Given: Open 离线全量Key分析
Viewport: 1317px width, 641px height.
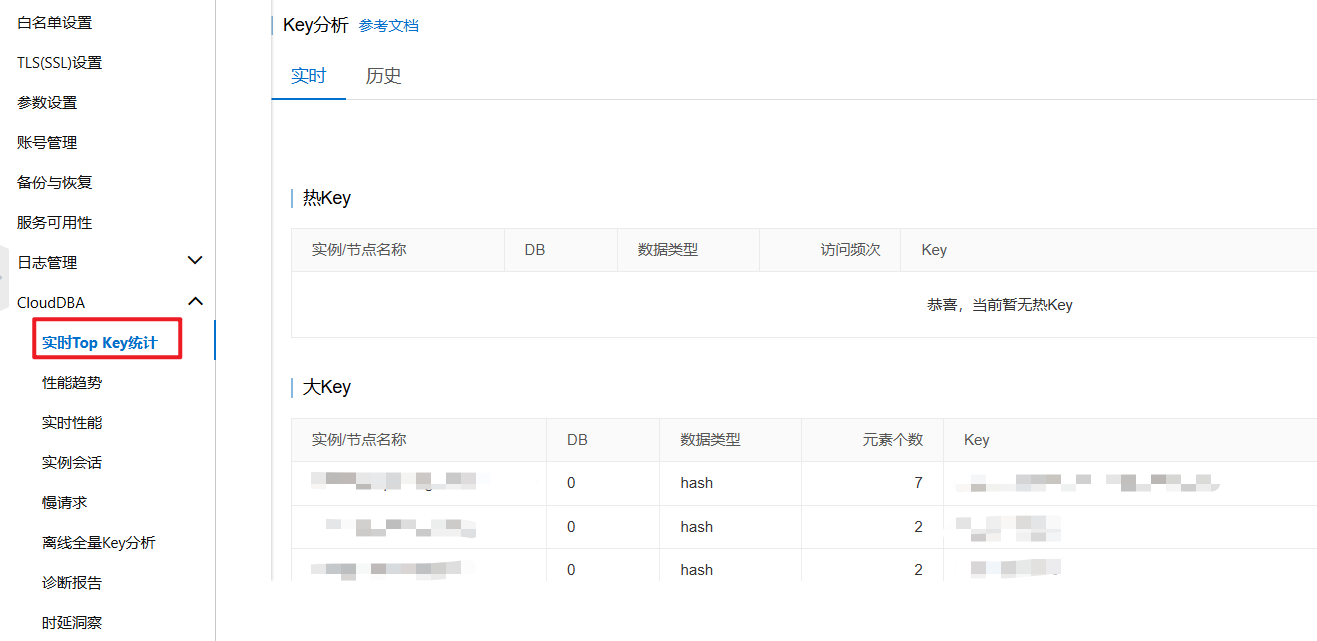Looking at the screenshot, I should 98,542.
